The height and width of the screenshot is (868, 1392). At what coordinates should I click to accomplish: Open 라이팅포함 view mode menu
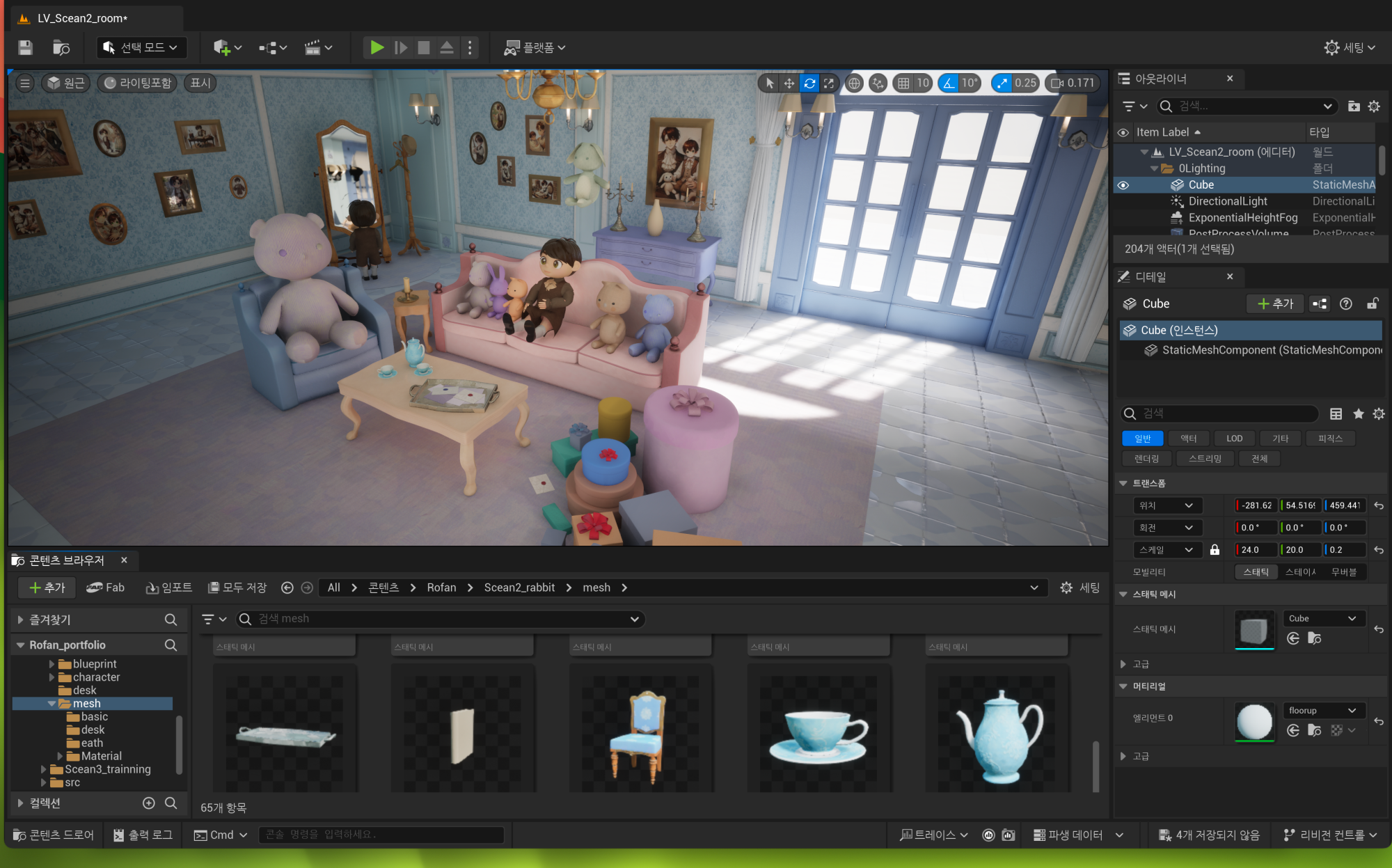[138, 83]
